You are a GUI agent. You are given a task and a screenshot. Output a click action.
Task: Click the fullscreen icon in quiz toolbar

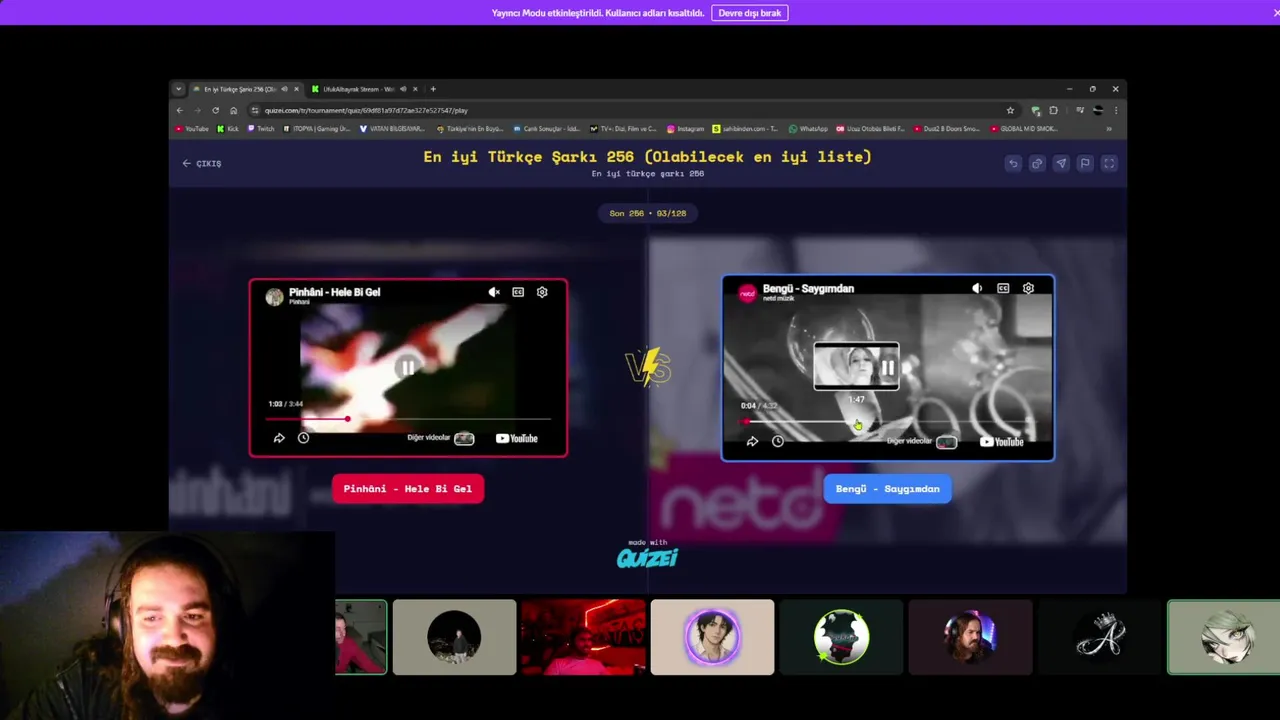(x=1109, y=163)
